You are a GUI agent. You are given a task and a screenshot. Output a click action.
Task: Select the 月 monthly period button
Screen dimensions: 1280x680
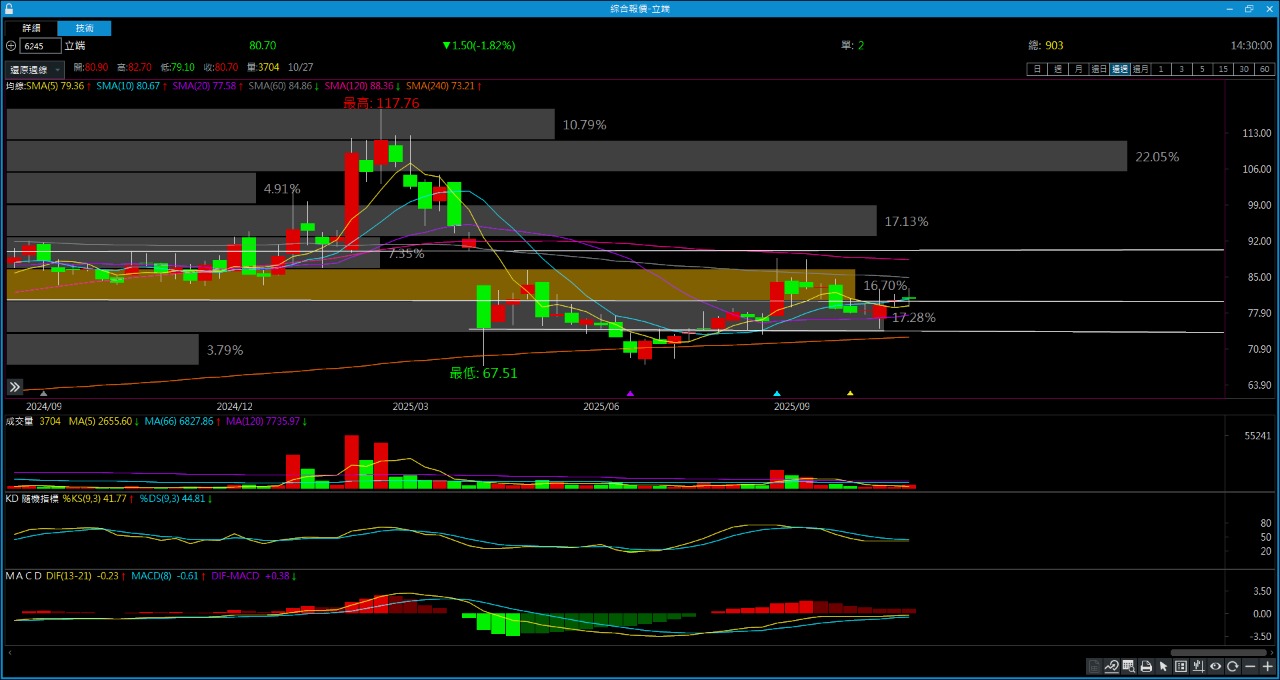pyautogui.click(x=1078, y=69)
